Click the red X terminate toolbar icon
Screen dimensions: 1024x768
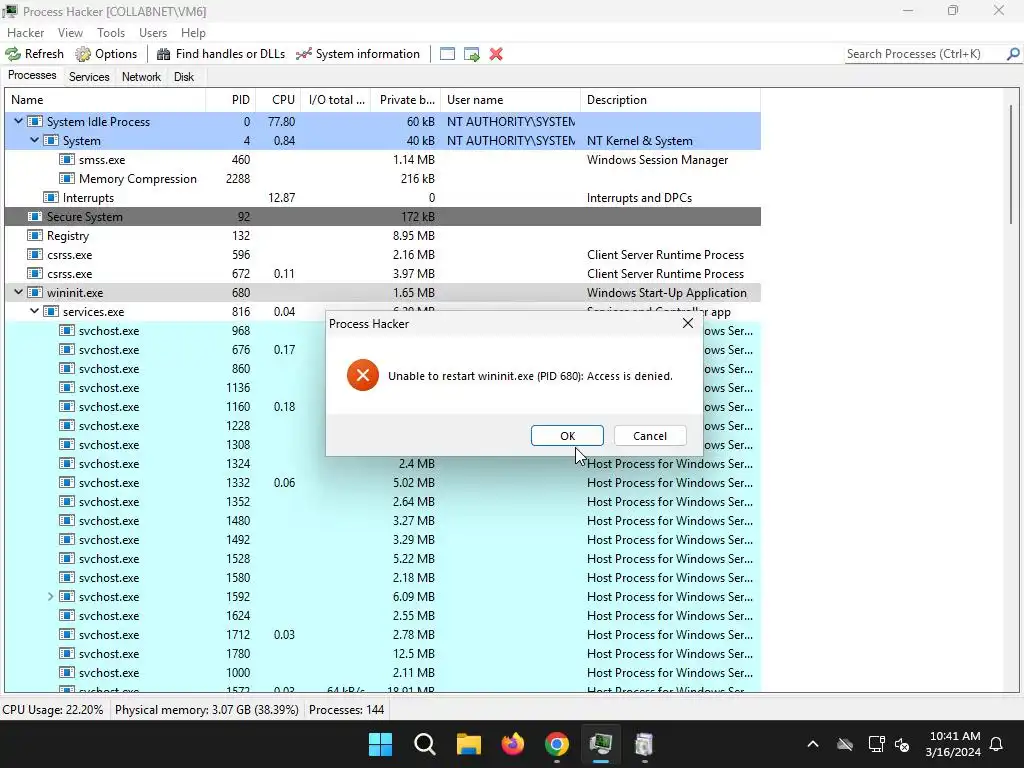click(496, 54)
